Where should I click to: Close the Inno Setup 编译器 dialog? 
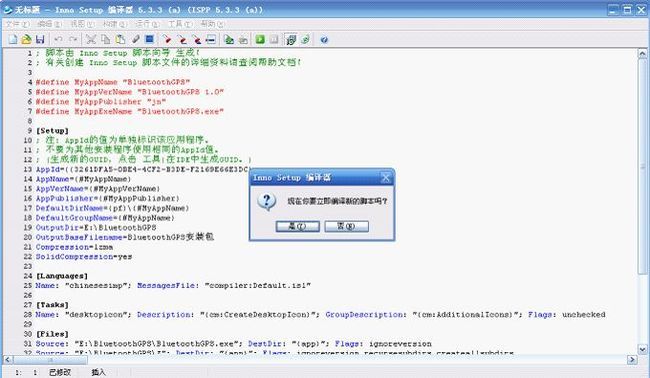click(x=386, y=178)
